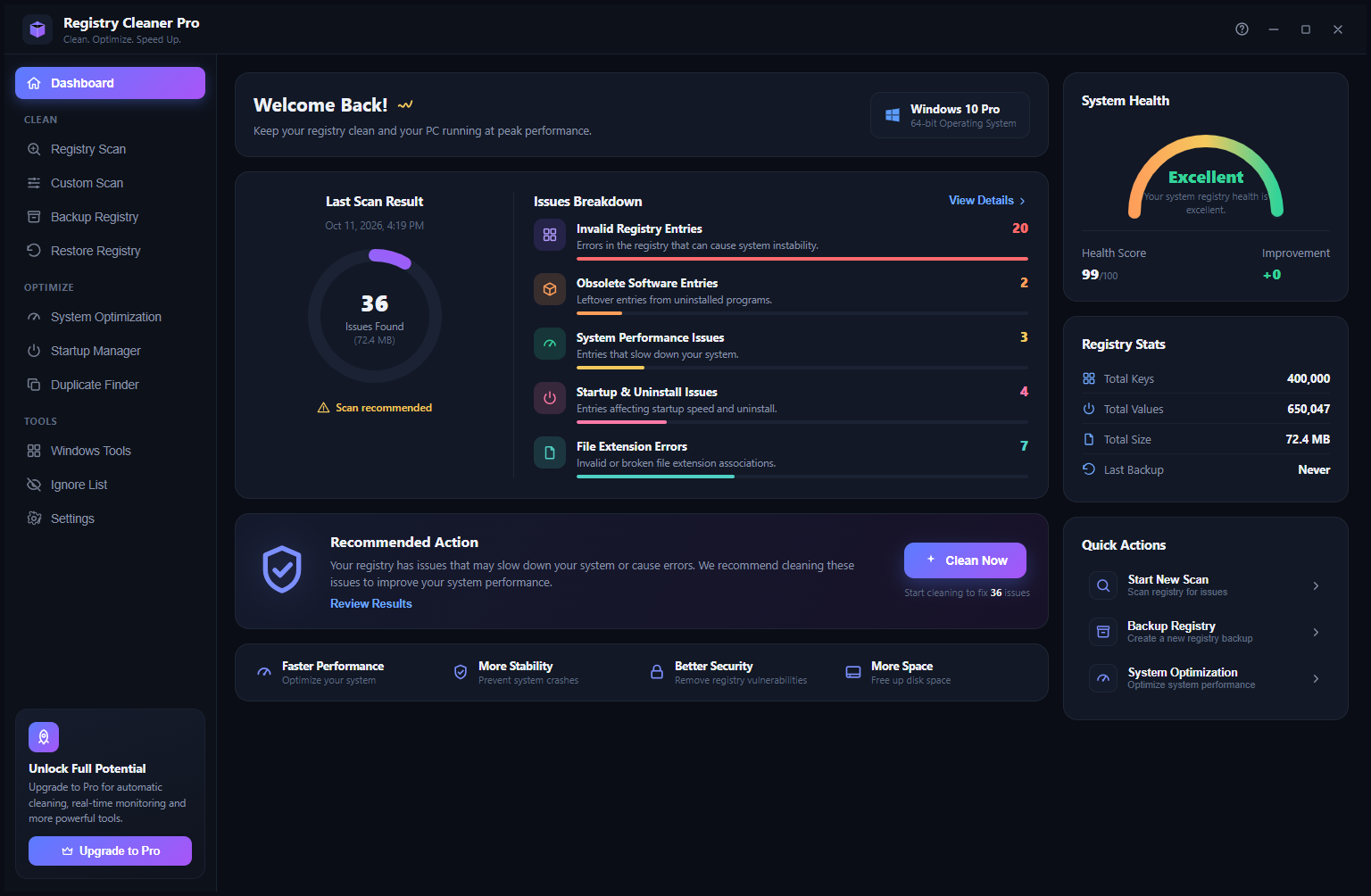Click the Backup Registry archive icon in Quick Actions
Image resolution: width=1371 pixels, height=896 pixels.
click(x=1103, y=632)
